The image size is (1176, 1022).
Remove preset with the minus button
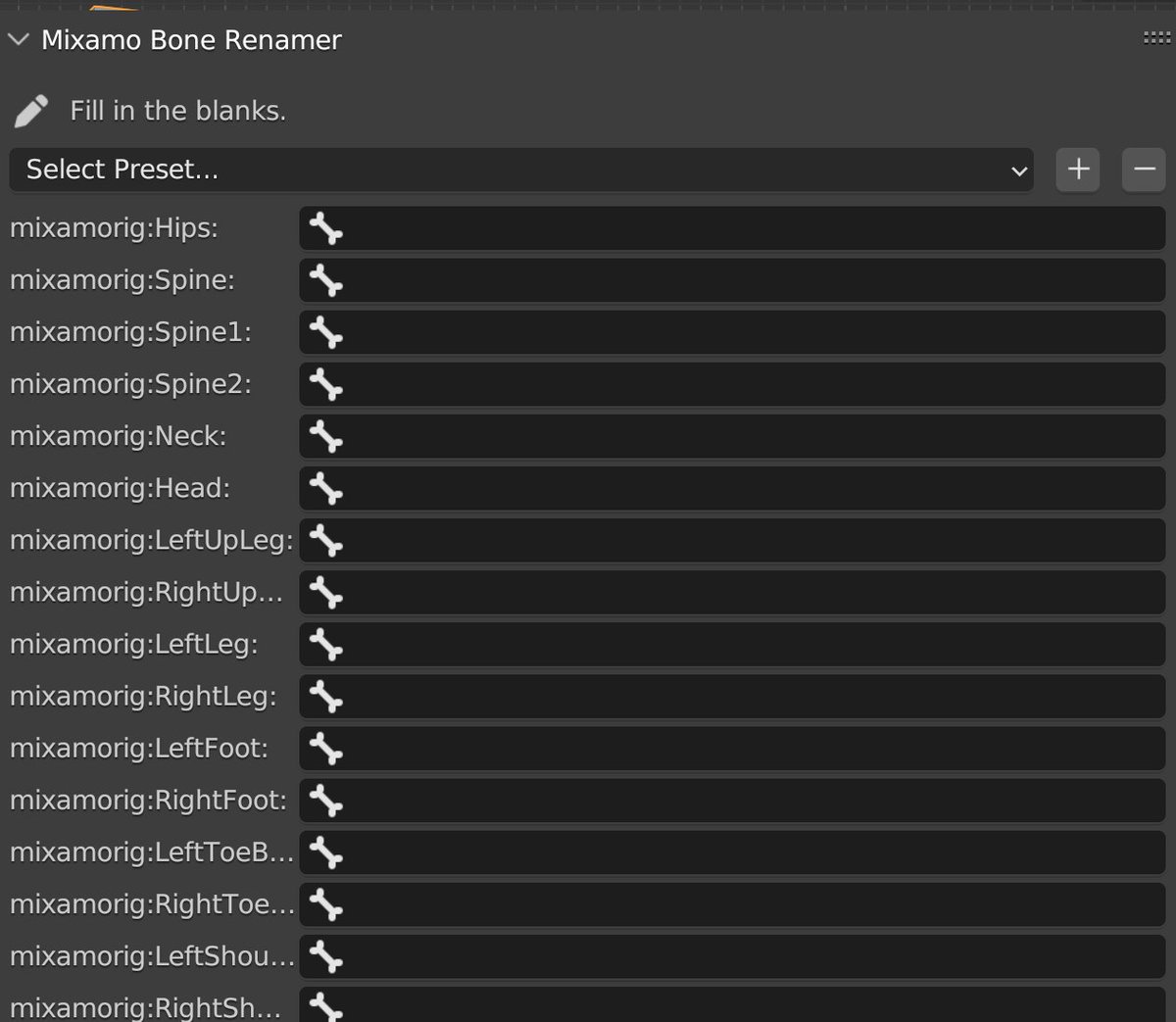pyautogui.click(x=1144, y=170)
